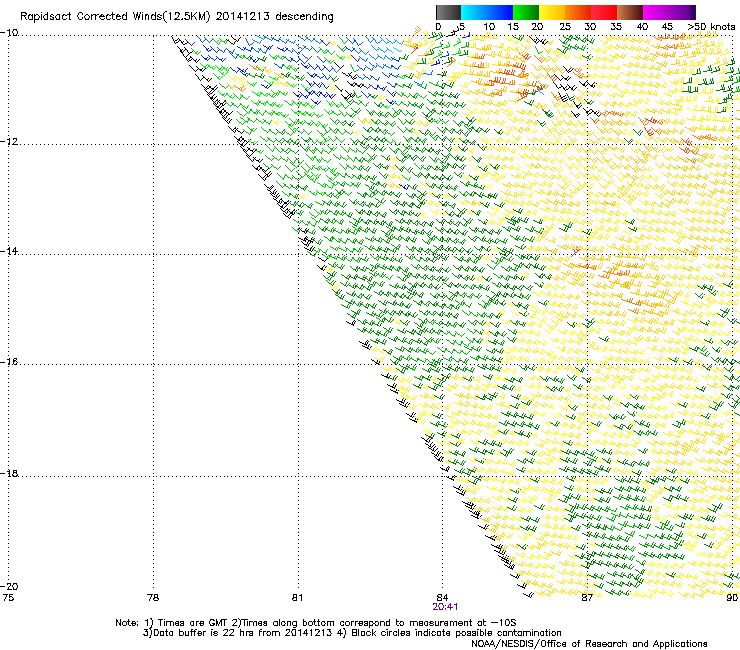Pick the green 15-20 knots legend swatch

point(526,12)
